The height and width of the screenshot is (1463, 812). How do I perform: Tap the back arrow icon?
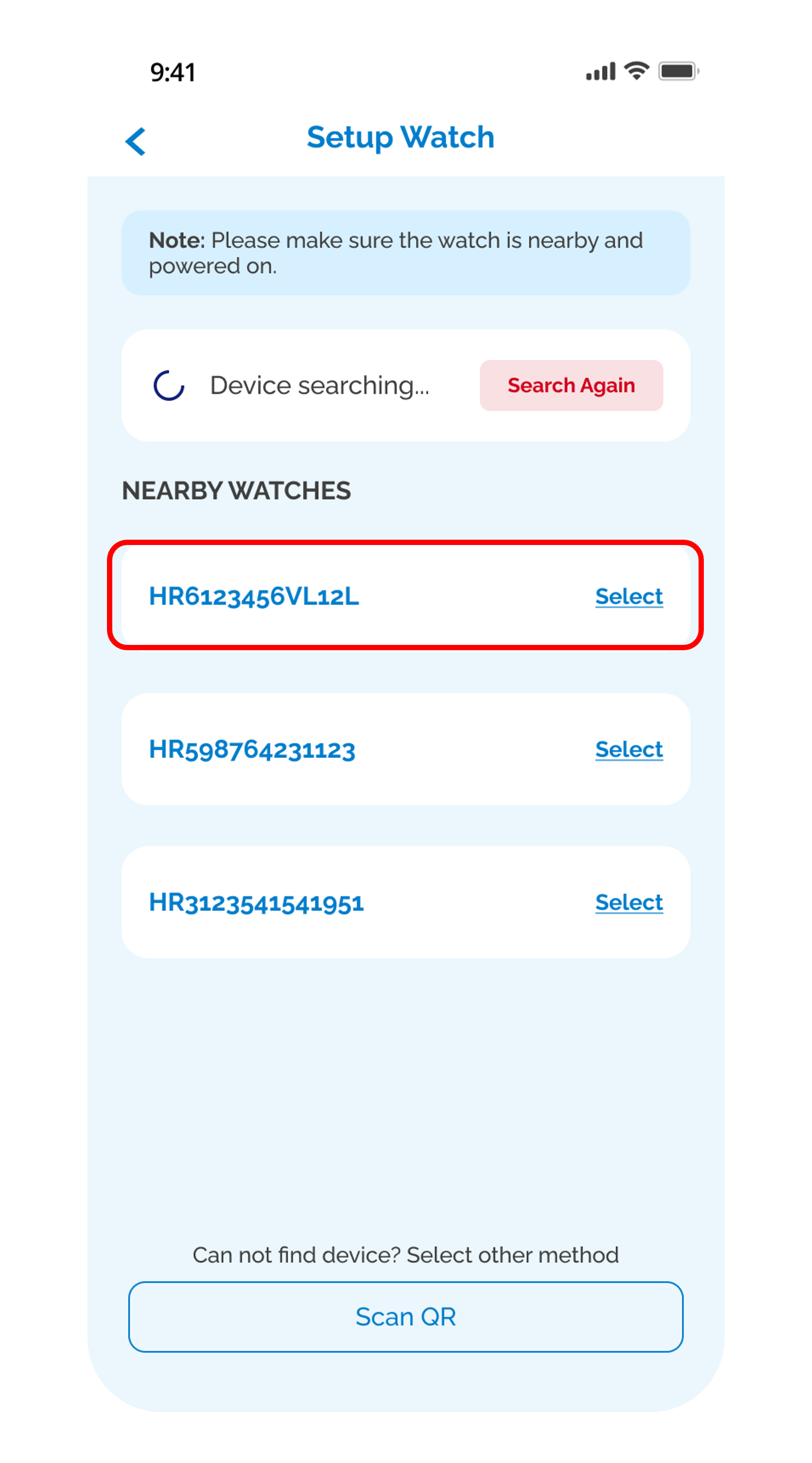tap(136, 142)
